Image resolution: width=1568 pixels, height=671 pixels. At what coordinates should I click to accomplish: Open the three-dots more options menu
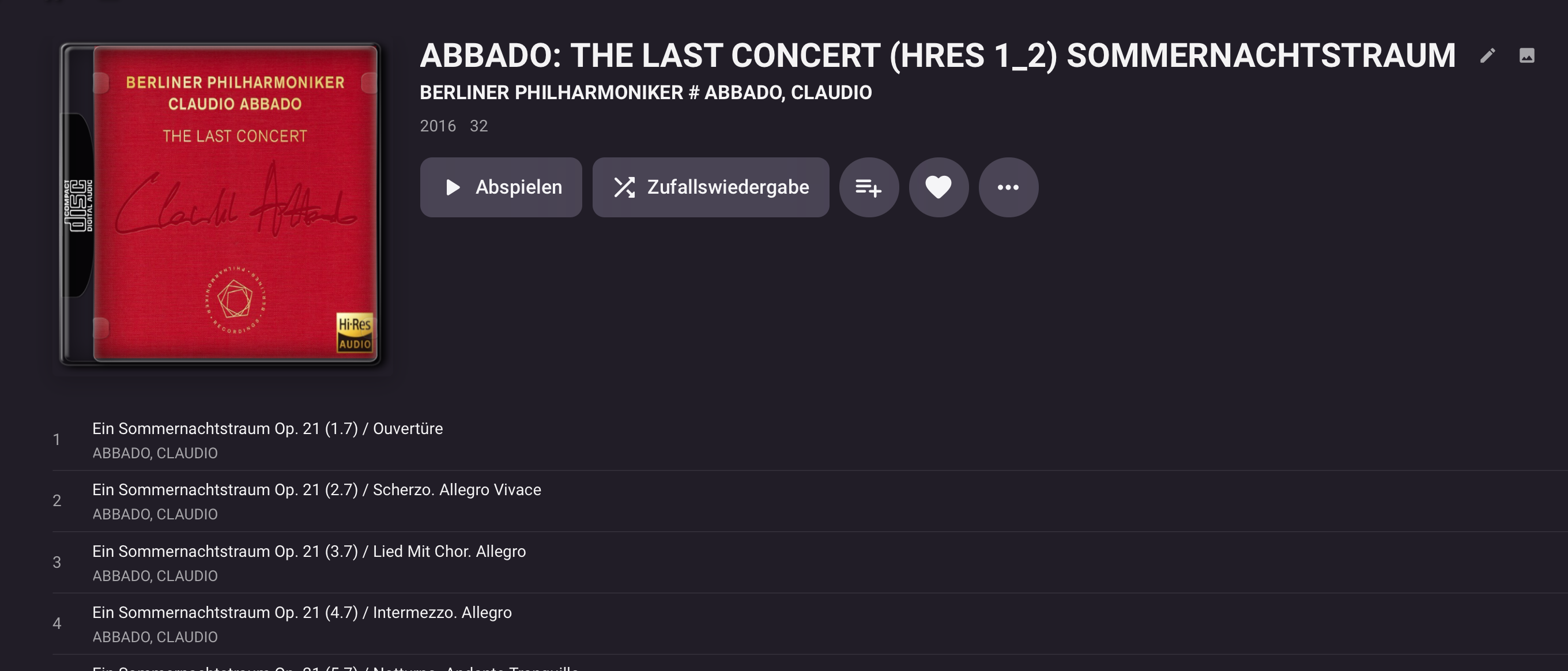[1008, 187]
